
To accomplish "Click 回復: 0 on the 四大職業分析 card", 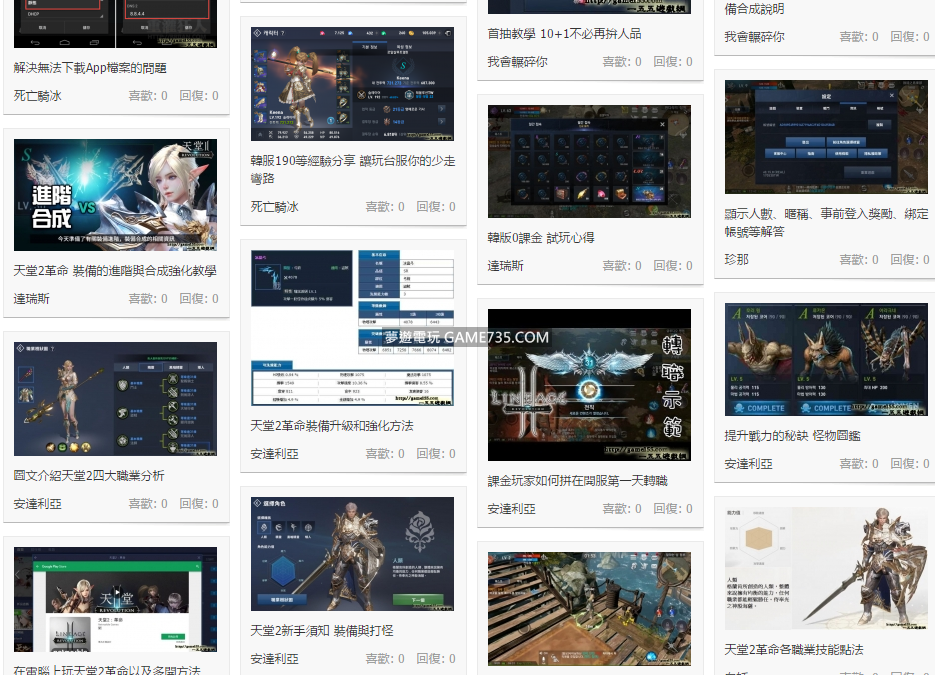I will click(x=199, y=503).
